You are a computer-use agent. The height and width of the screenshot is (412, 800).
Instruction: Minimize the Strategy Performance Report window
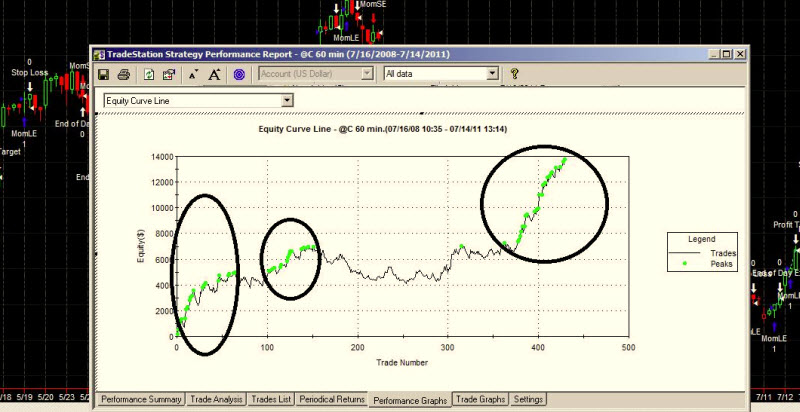(715, 54)
